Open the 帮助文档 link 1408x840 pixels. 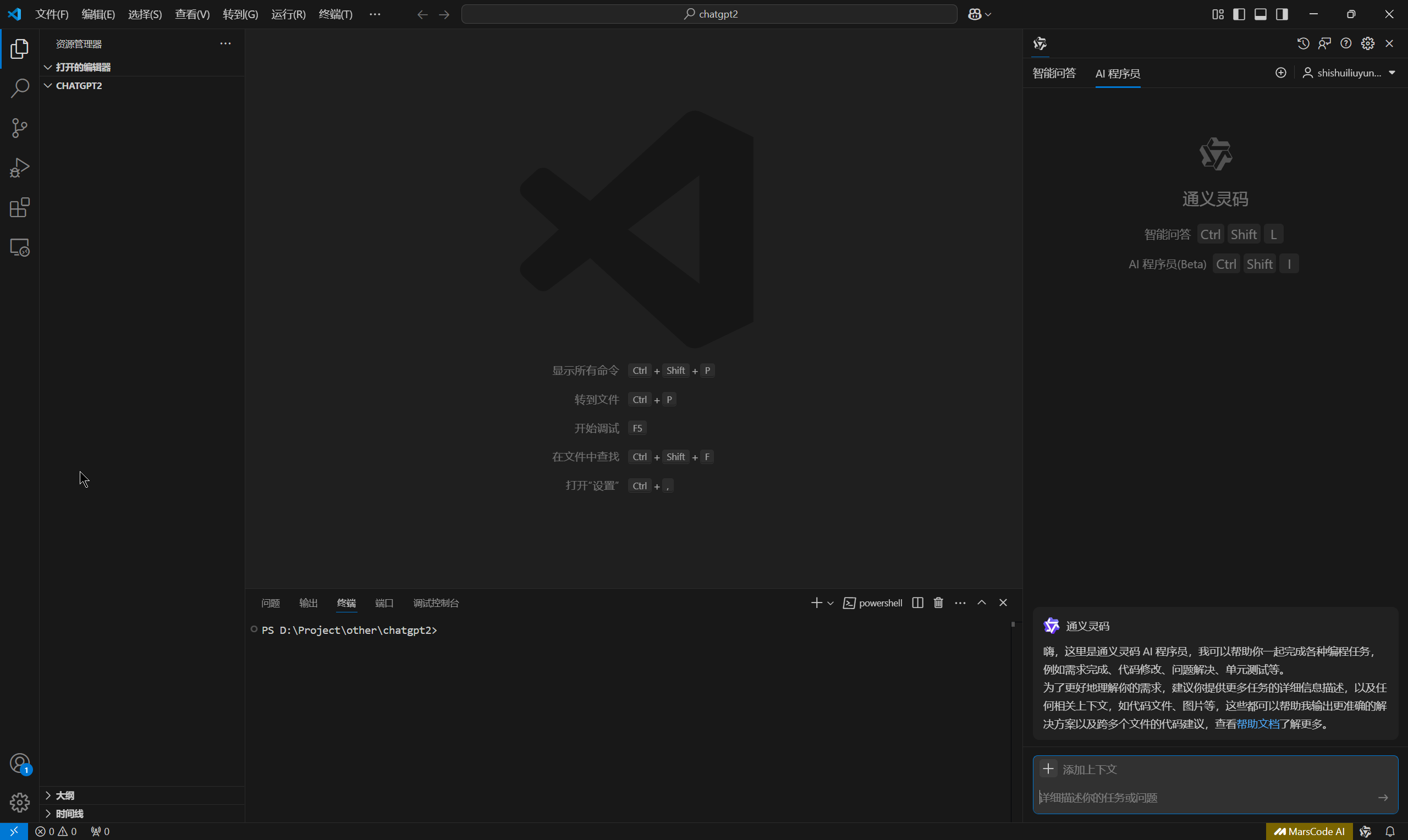1257,724
